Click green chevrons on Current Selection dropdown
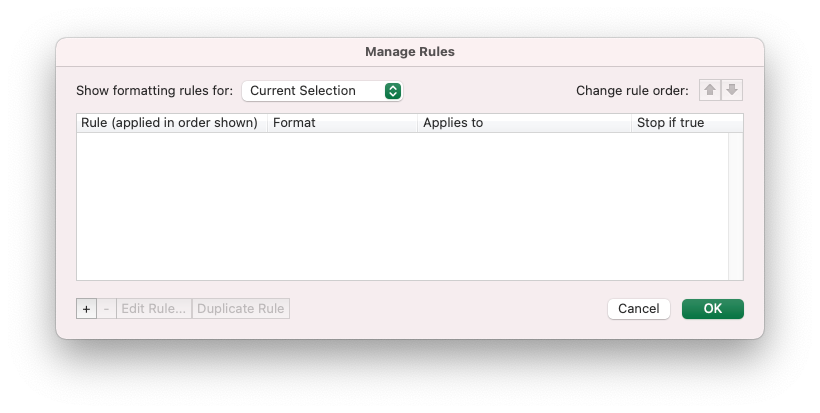Screen dimensions: 820x413 coord(393,91)
